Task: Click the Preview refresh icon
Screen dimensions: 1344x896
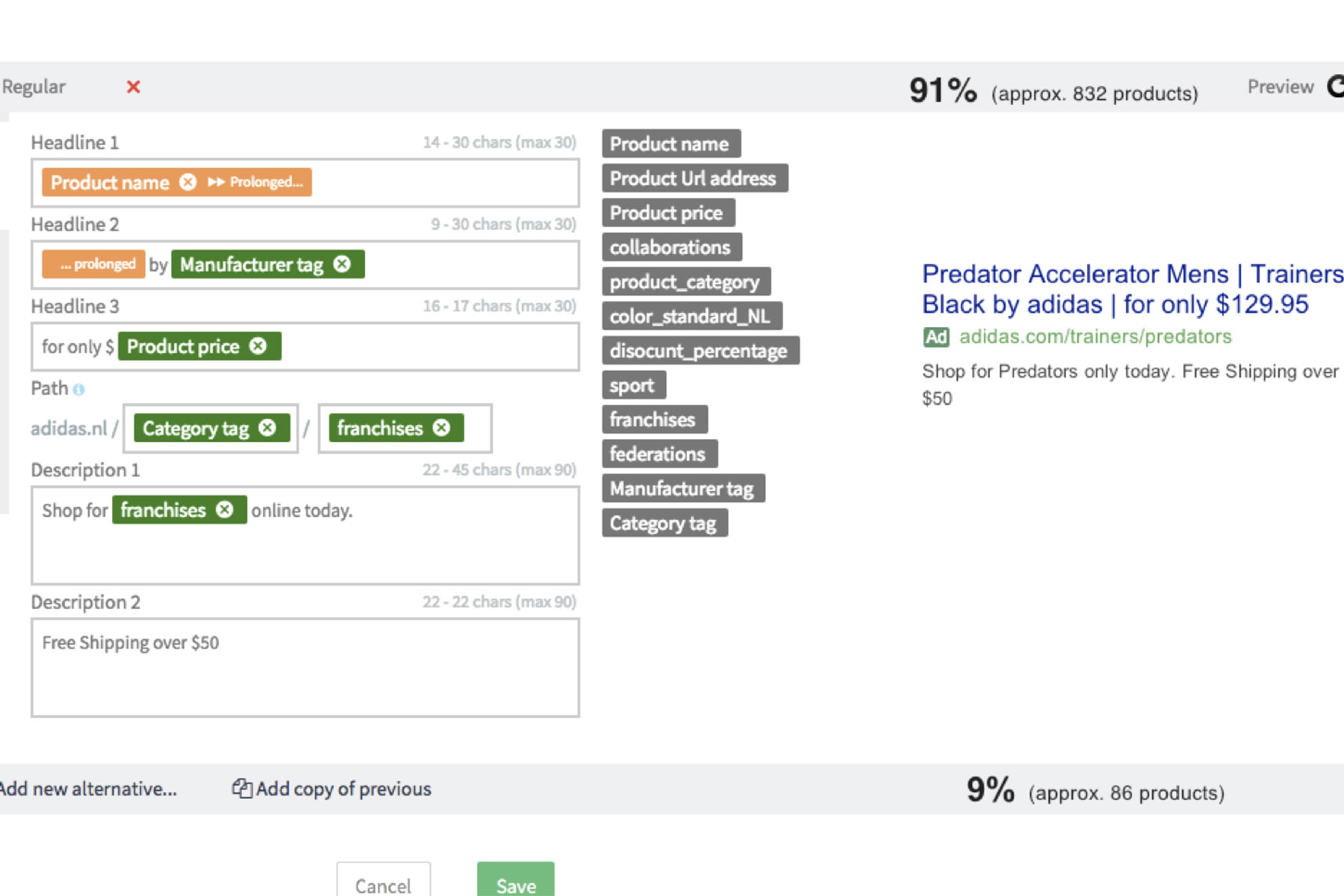Action: click(x=1337, y=87)
